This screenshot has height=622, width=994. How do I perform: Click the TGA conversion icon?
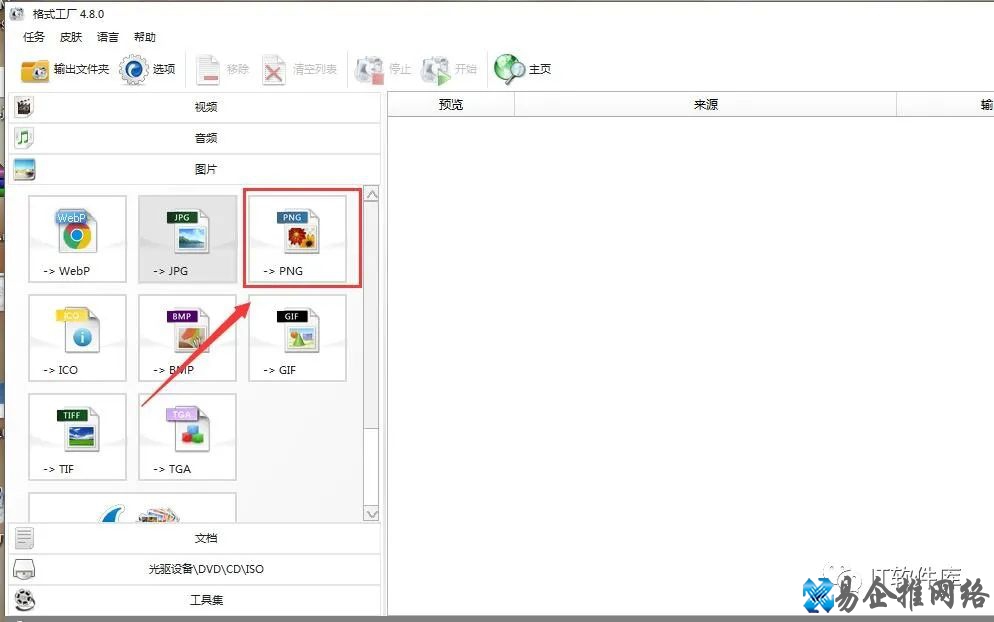point(187,436)
